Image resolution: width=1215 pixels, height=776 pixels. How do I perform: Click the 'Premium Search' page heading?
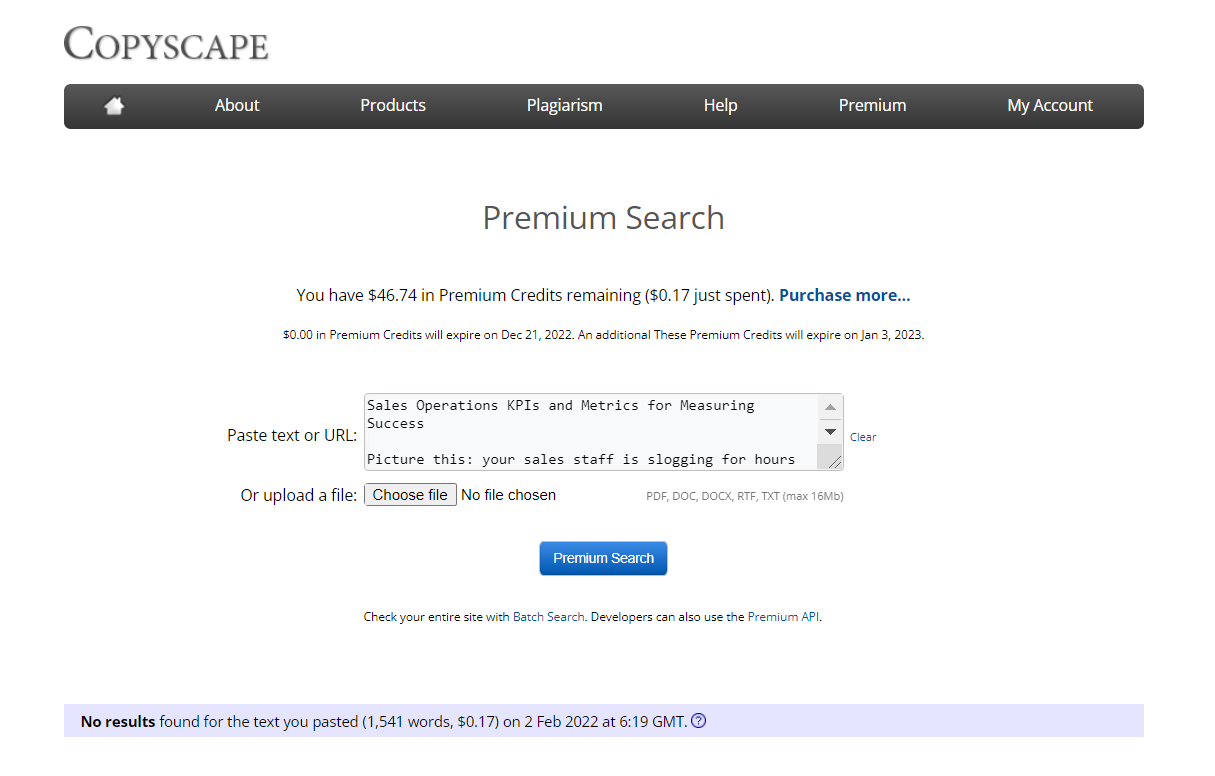point(604,218)
